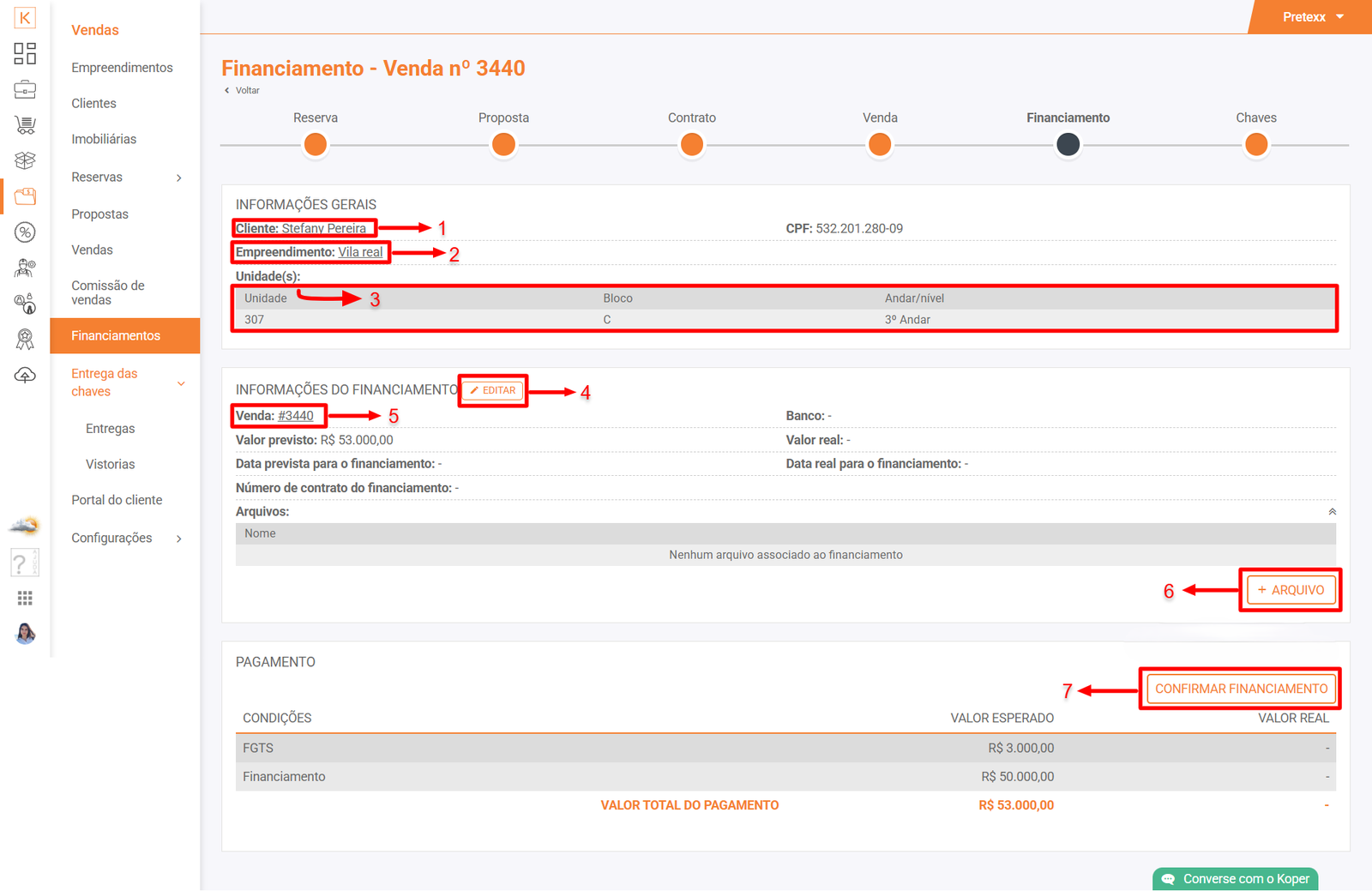
Task: Open the dashboard grid icon in sidebar
Action: tap(25, 53)
